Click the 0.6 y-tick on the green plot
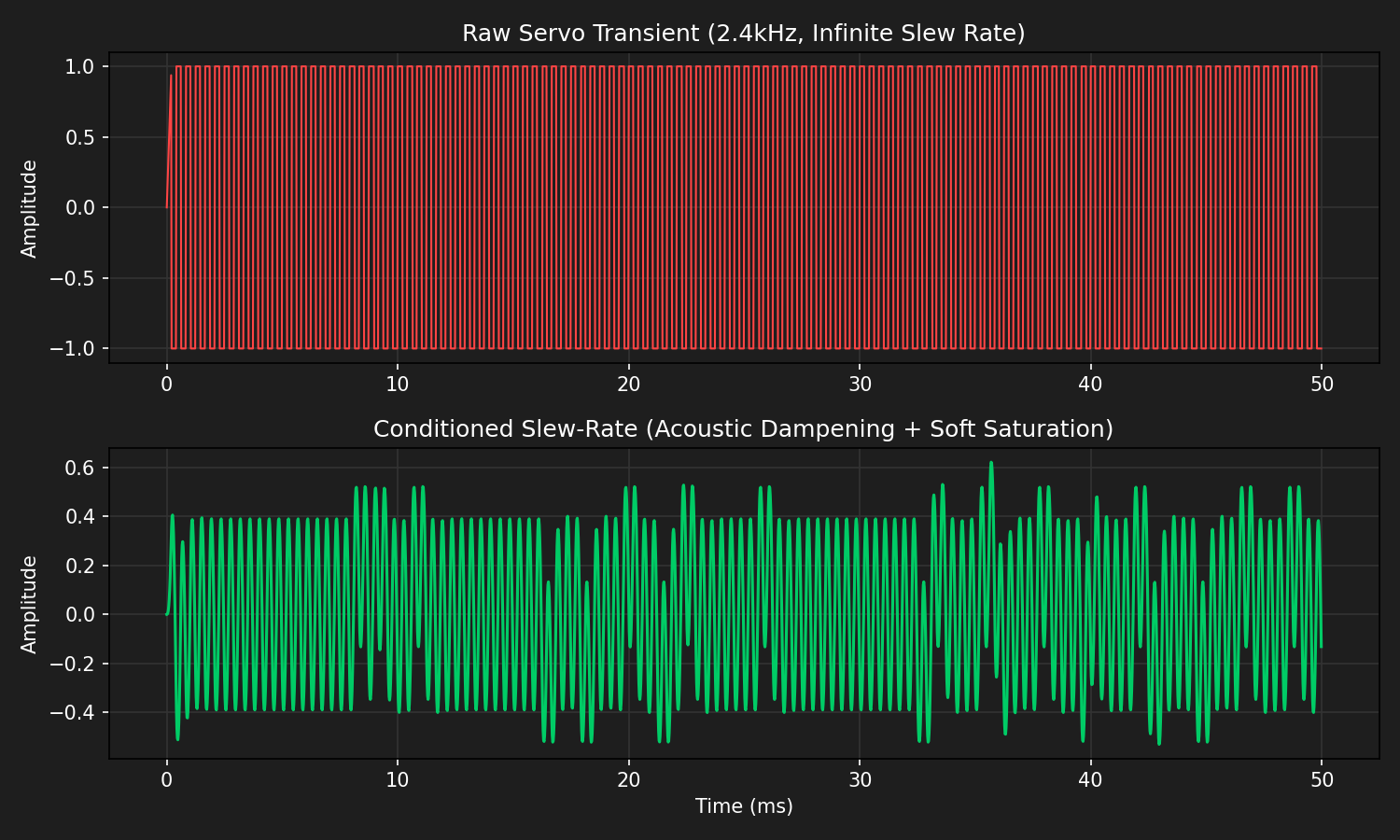The height and width of the screenshot is (840, 1400). coord(80,468)
